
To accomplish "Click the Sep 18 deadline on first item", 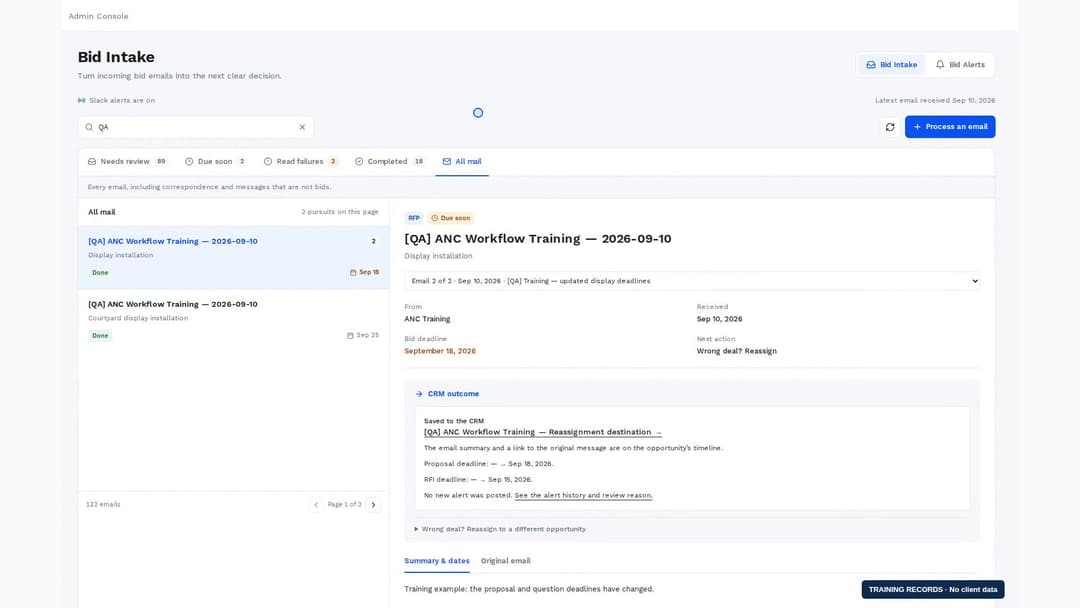I will click(364, 273).
